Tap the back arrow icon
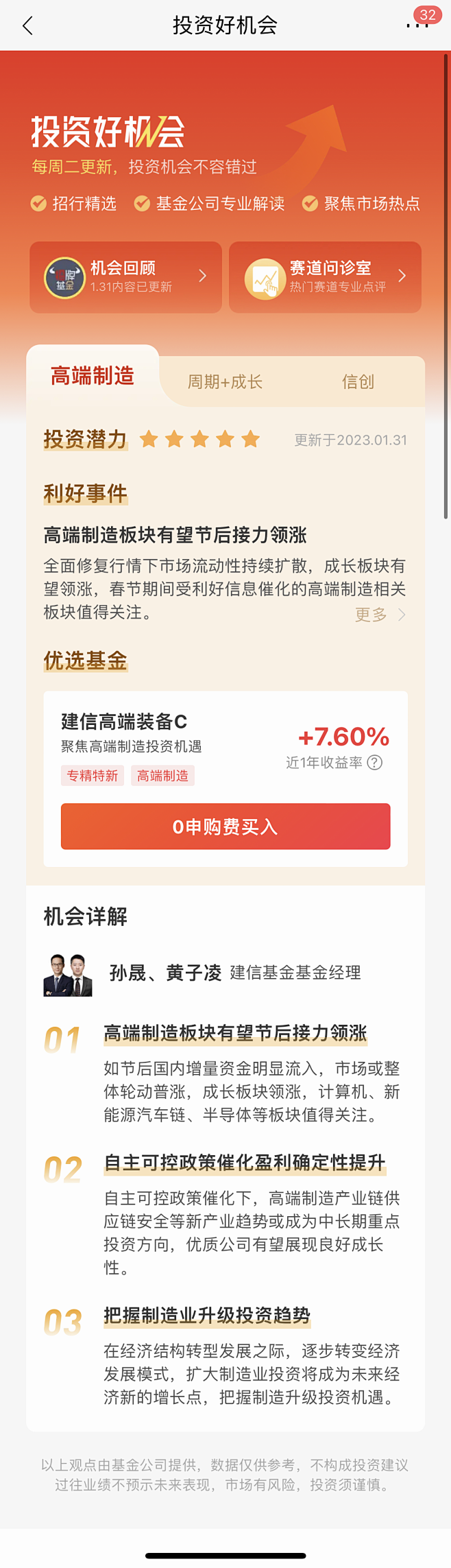Image resolution: width=451 pixels, height=1568 pixels. tap(27, 26)
